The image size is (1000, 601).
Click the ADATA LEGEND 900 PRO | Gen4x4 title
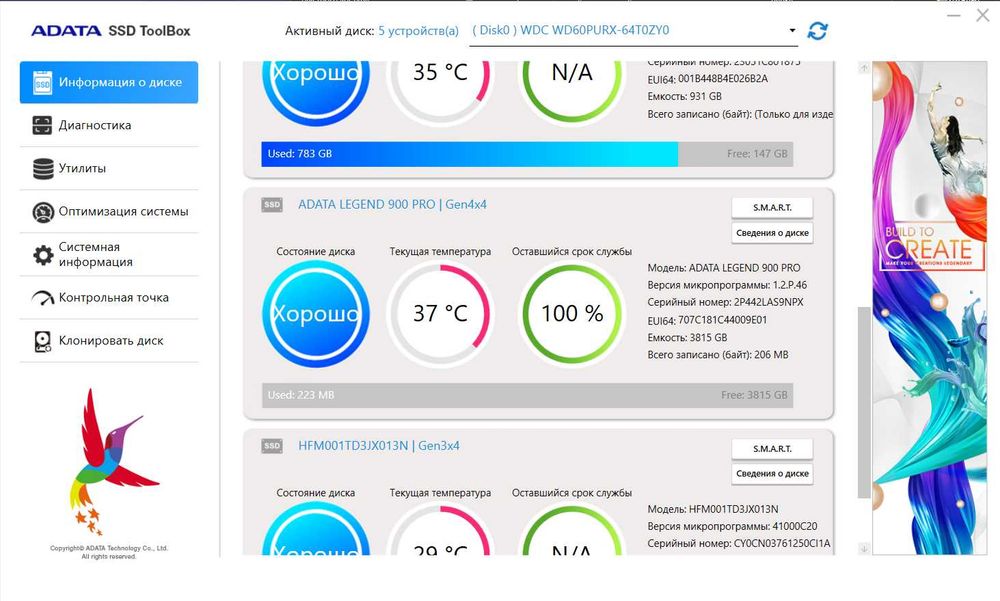click(x=392, y=205)
